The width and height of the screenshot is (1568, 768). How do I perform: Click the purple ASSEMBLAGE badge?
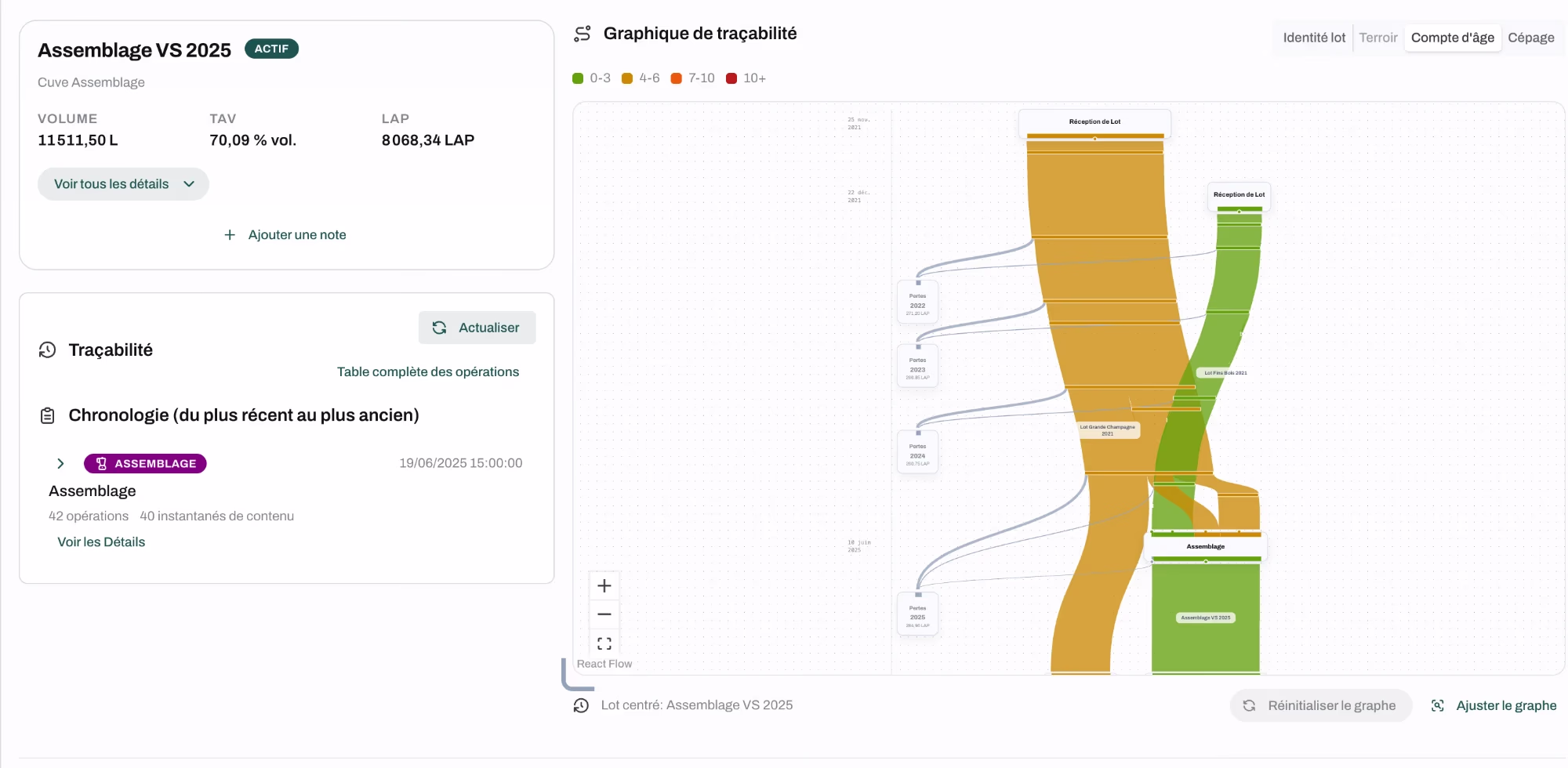click(x=145, y=464)
